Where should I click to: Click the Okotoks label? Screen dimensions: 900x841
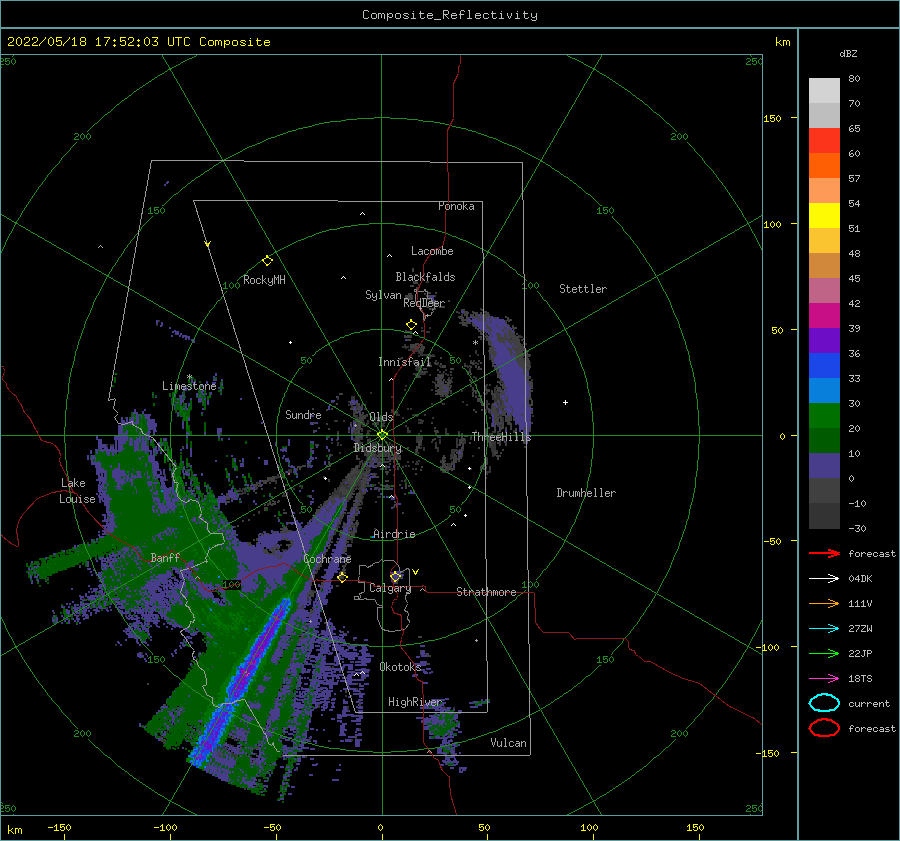tap(400, 666)
